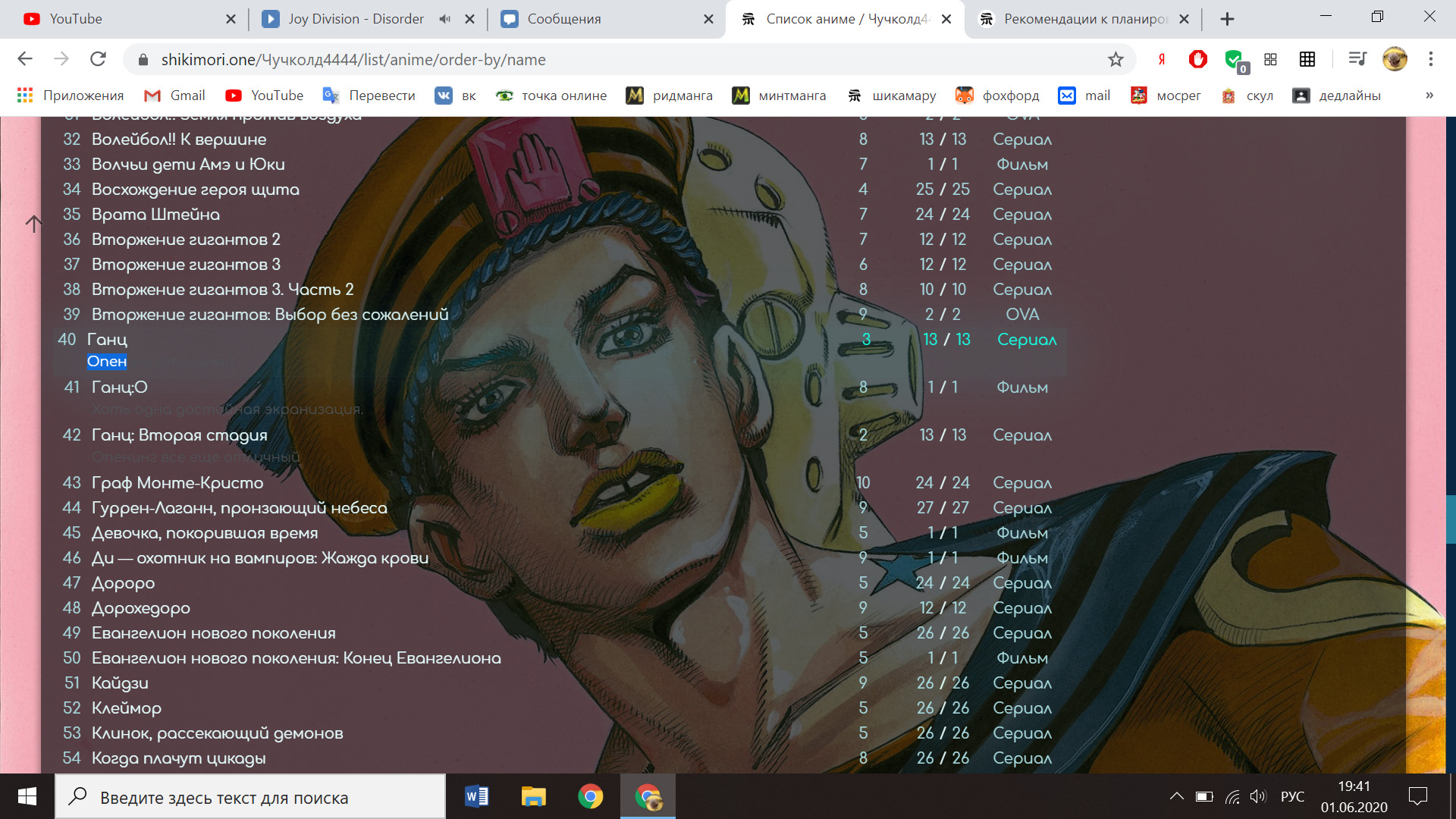Screen dimensions: 1456x819
Task: Open a new browser tab
Action: pos(1227,19)
